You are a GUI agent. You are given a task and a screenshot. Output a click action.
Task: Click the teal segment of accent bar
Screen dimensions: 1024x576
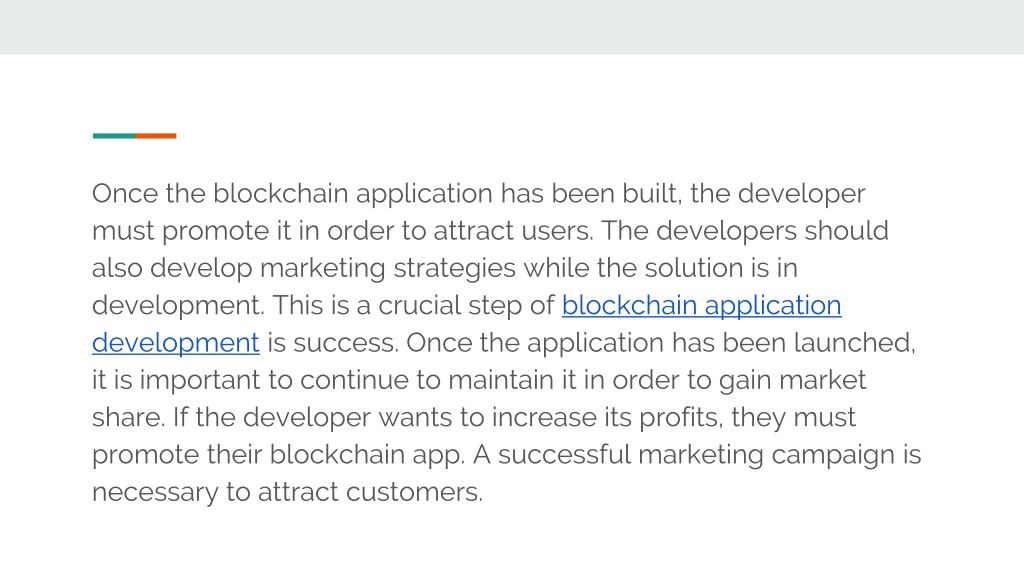pyautogui.click(x=114, y=136)
